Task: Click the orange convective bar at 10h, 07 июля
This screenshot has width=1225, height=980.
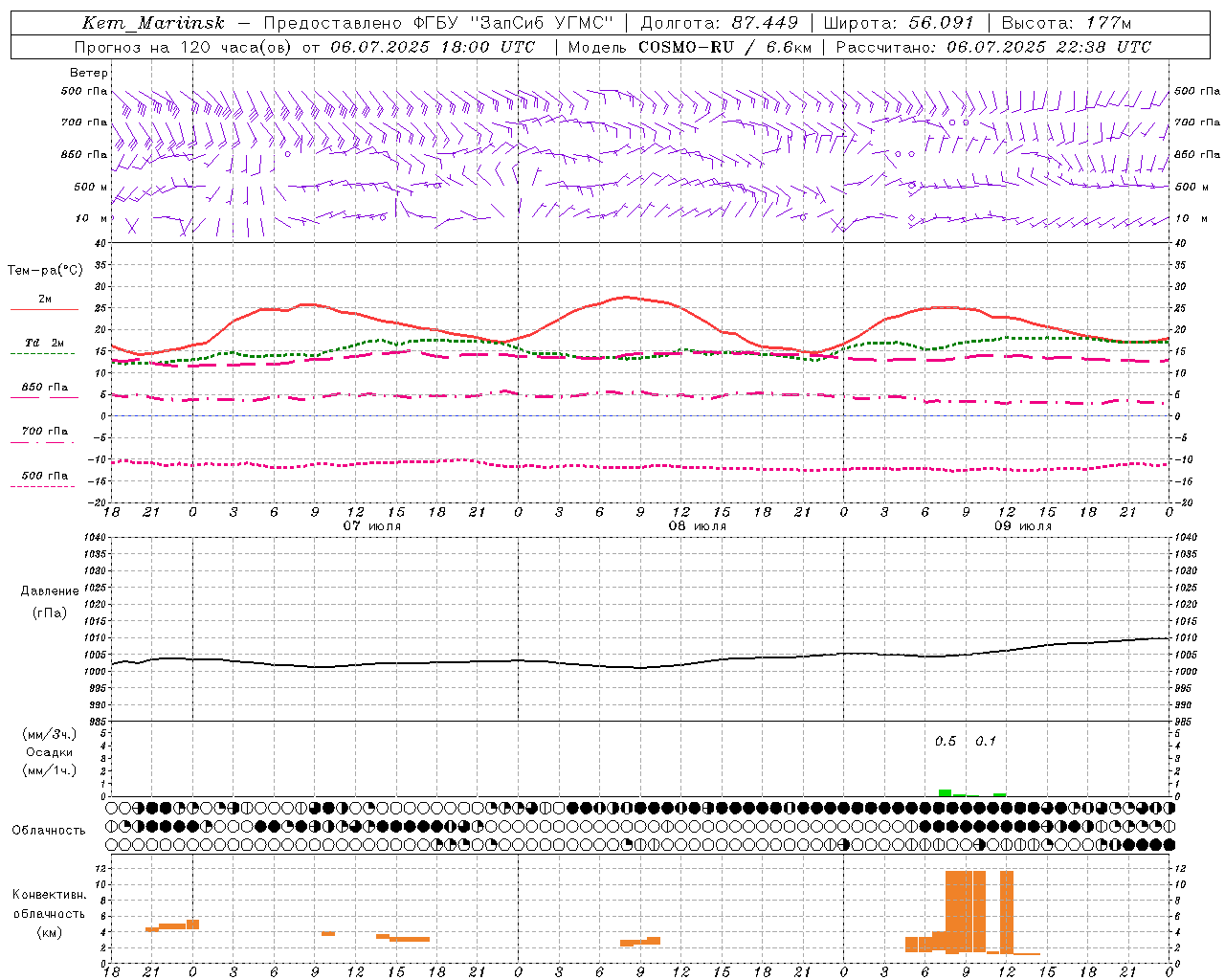Action: pos(328,933)
